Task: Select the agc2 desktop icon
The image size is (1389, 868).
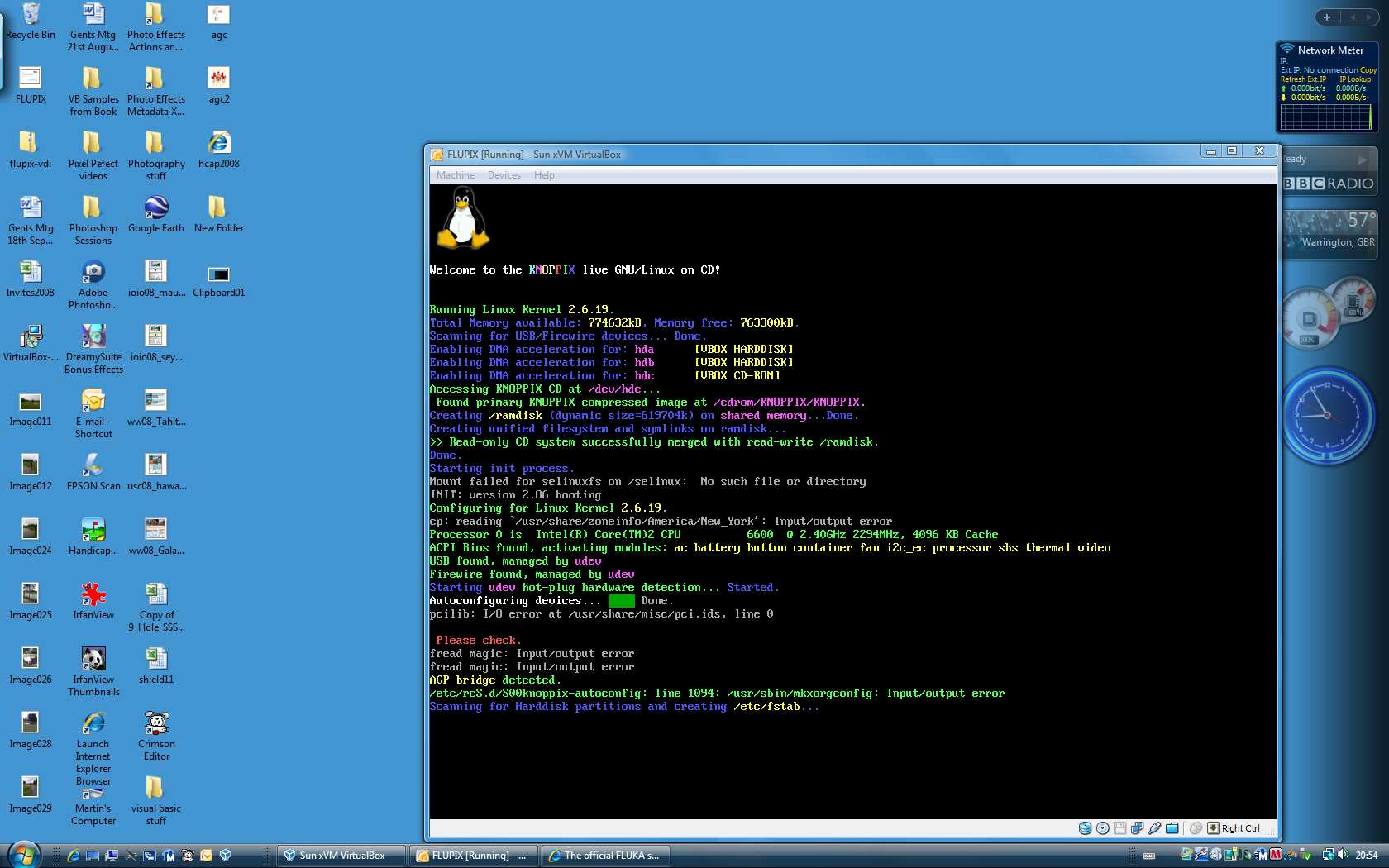Action: point(219,85)
